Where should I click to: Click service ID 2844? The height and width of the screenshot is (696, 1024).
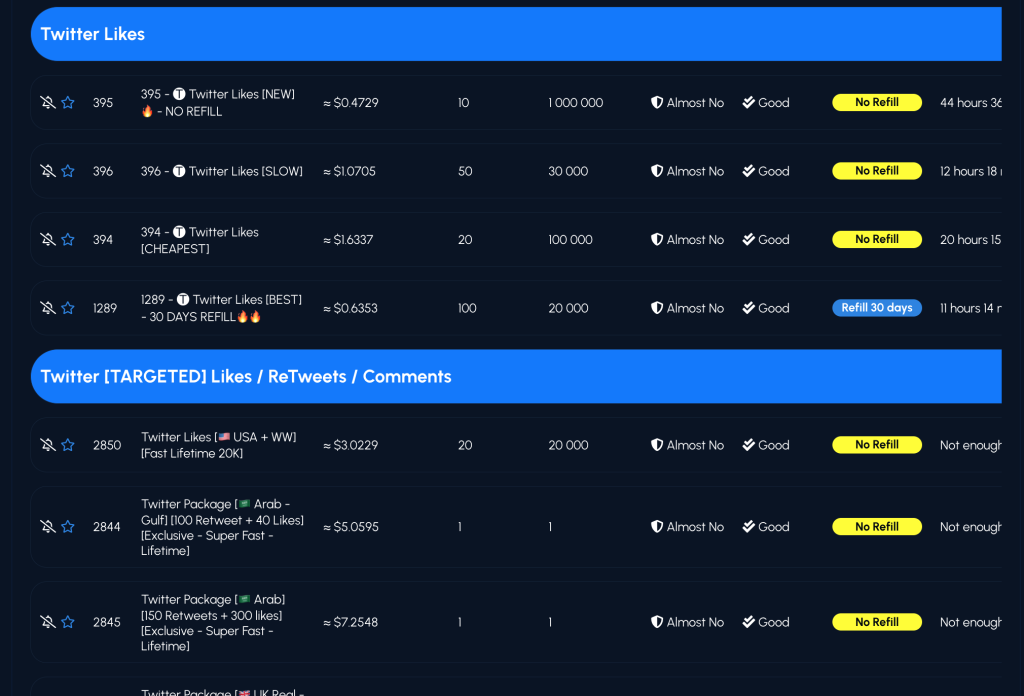pos(106,527)
